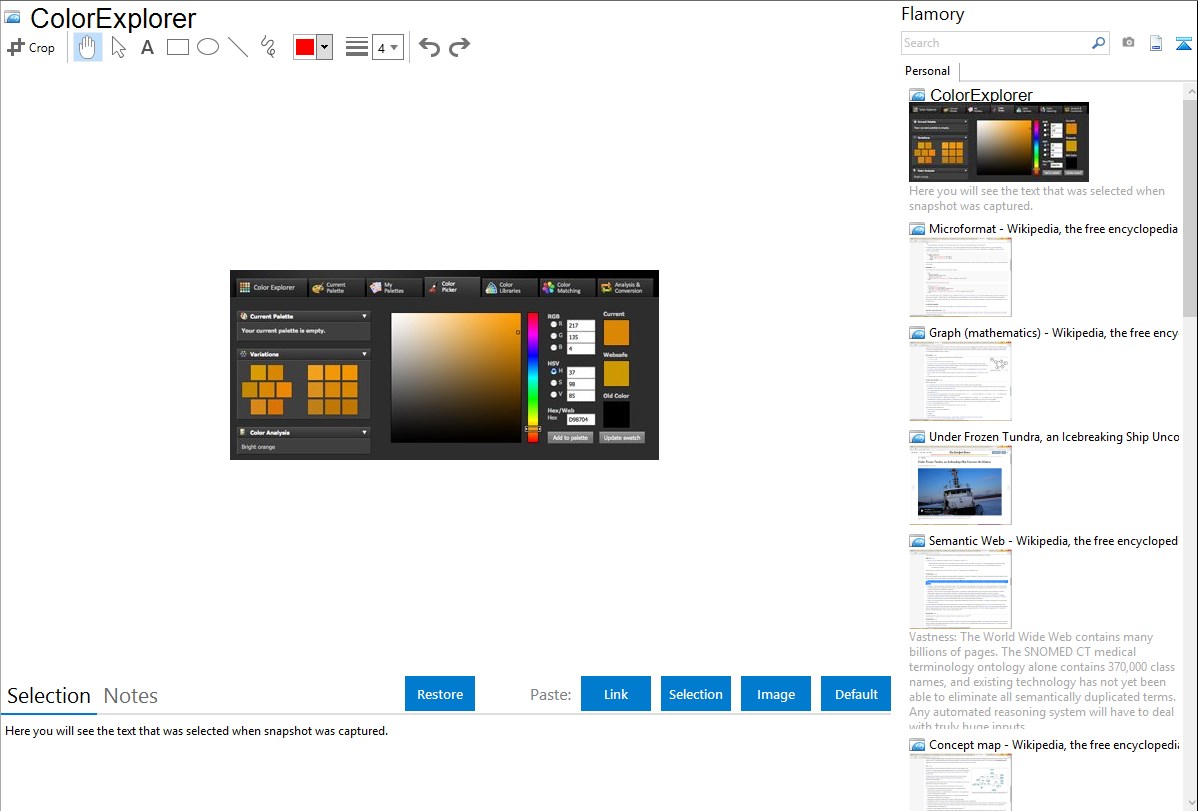The width and height of the screenshot is (1198, 811).
Task: Open the Color Libraries tab in large preview
Action: coord(508,287)
